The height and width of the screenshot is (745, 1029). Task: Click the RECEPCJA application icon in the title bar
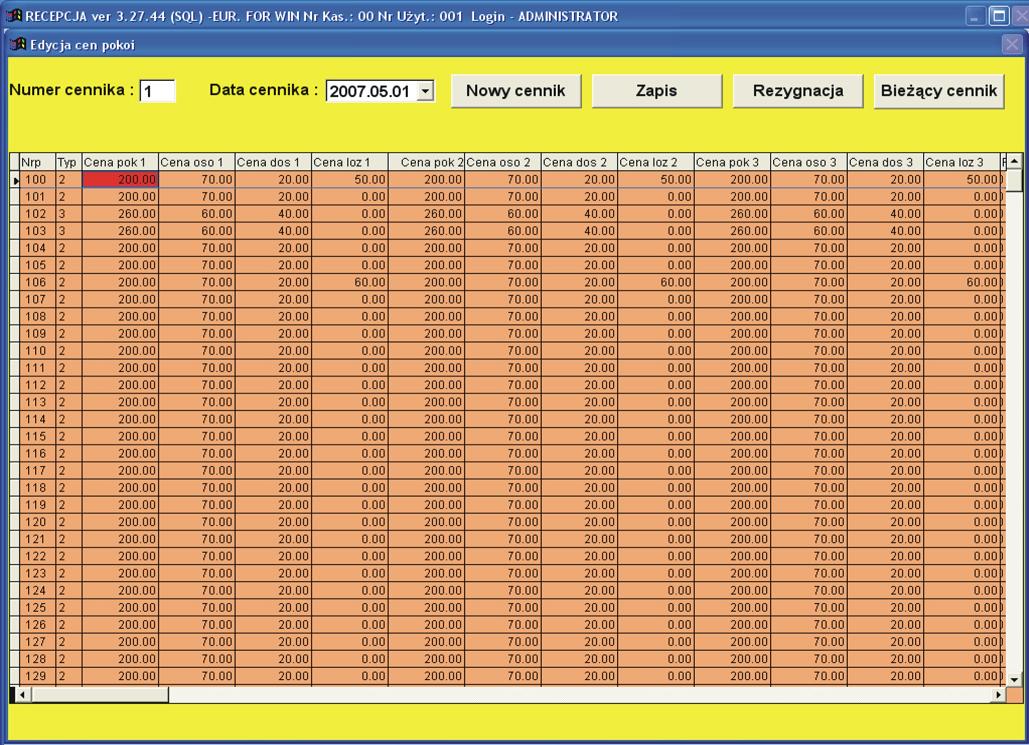(x=14, y=15)
